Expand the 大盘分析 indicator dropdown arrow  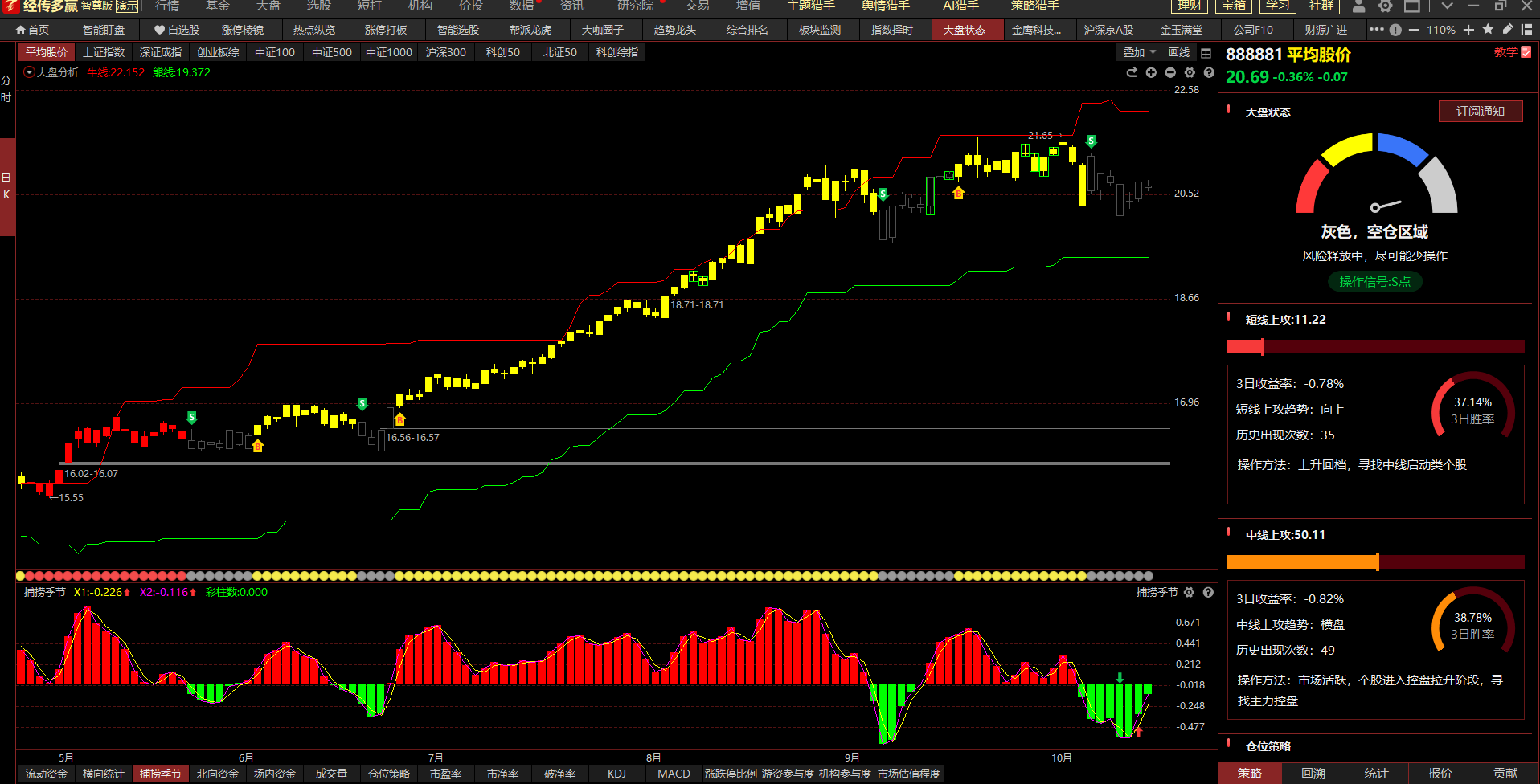(x=29, y=72)
